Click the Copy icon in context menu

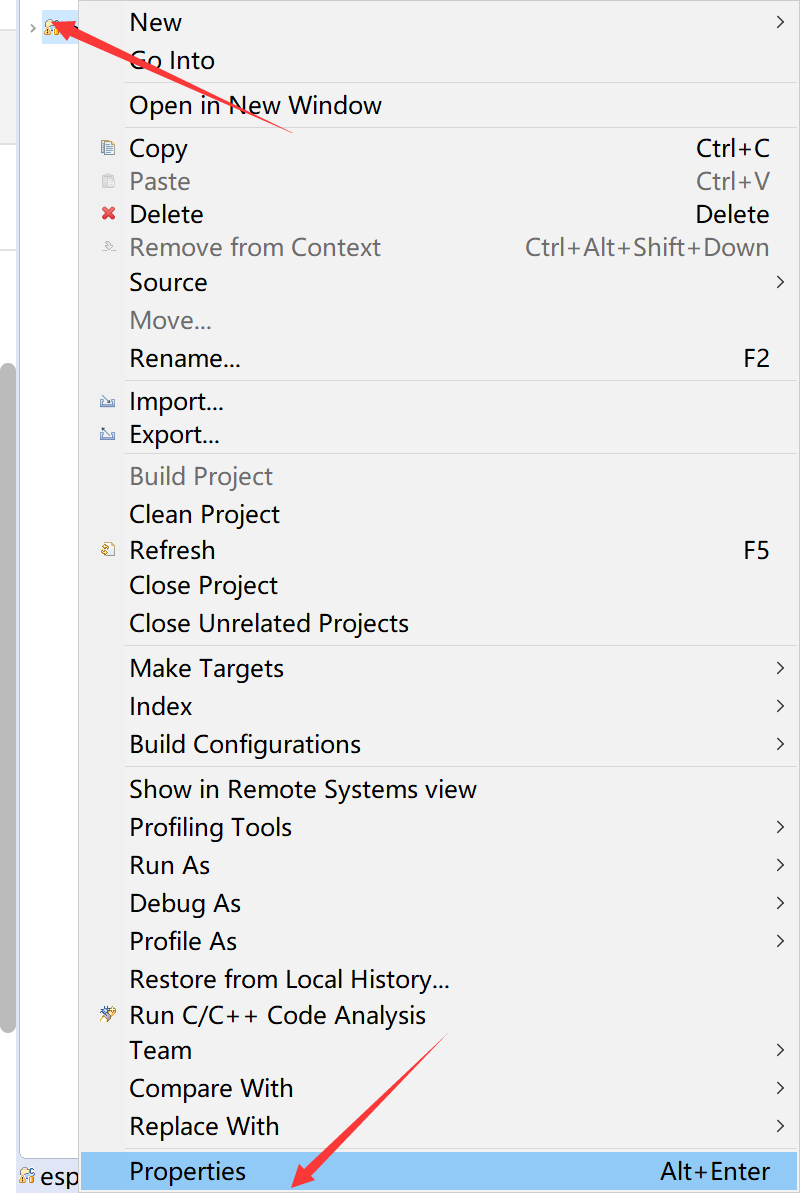(x=108, y=148)
